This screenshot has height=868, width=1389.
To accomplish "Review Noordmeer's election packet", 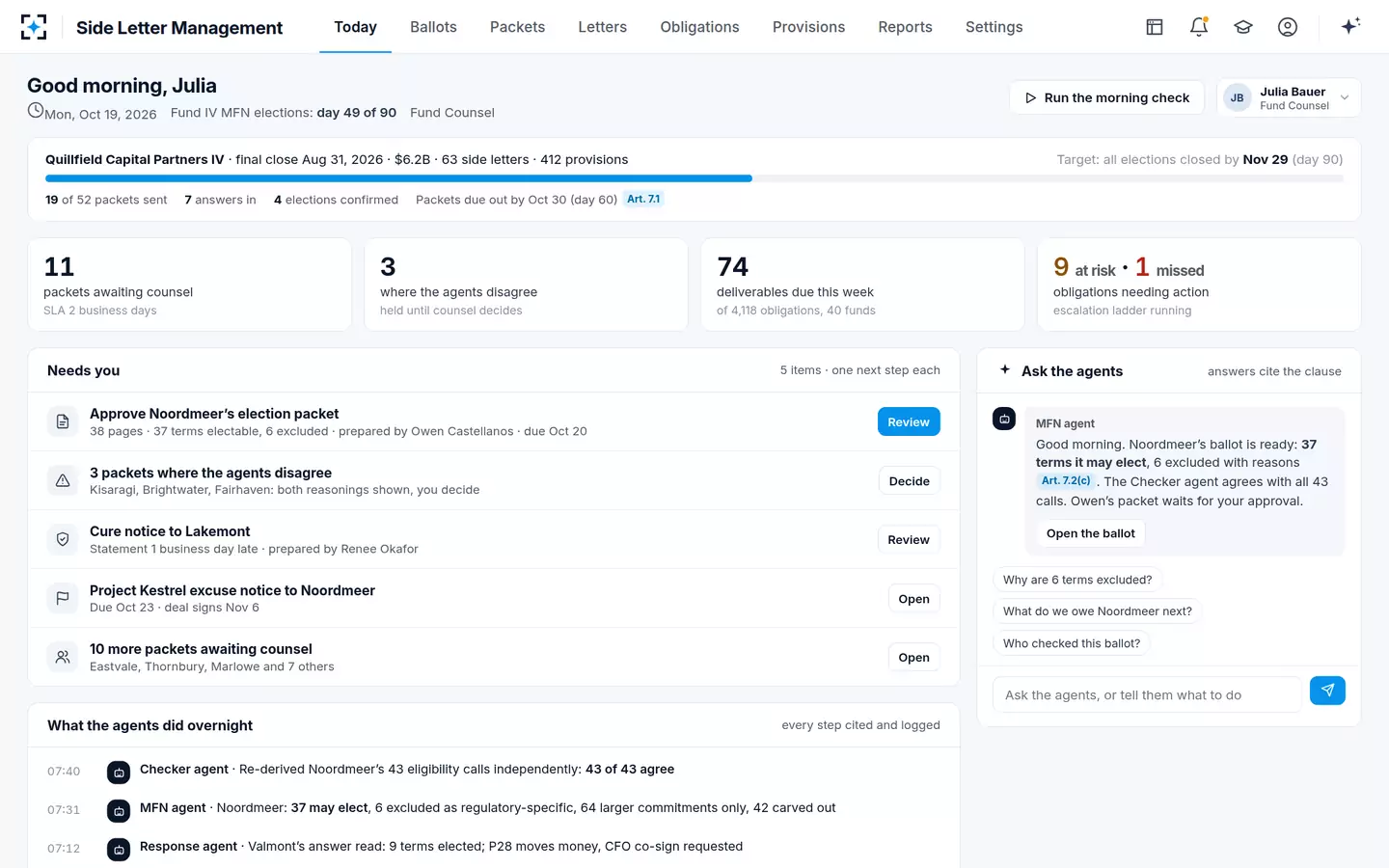I will (x=909, y=421).
